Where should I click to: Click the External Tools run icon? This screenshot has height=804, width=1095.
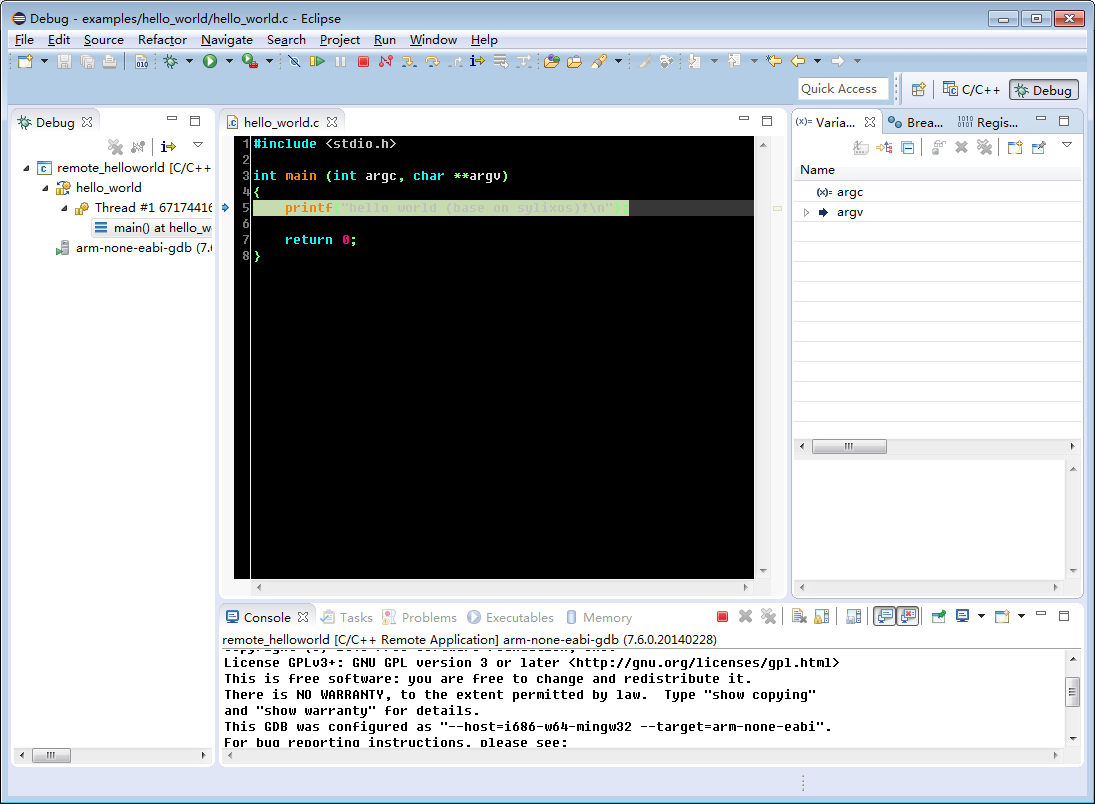pyautogui.click(x=249, y=61)
